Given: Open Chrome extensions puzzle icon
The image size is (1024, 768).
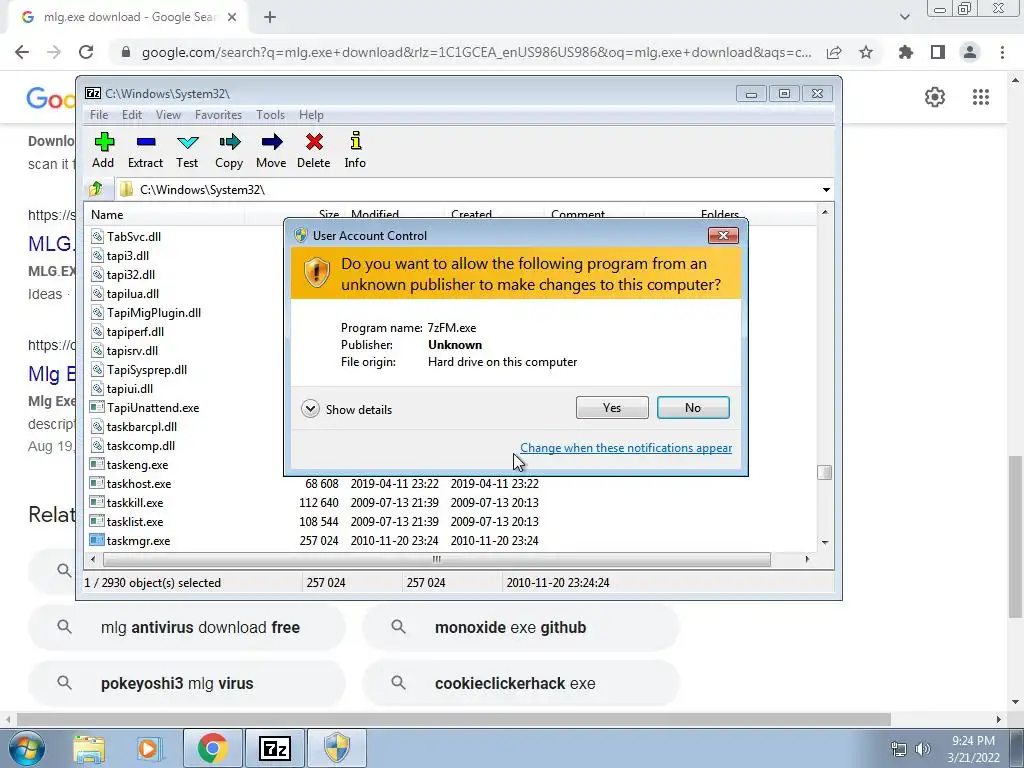Looking at the screenshot, I should point(906,52).
